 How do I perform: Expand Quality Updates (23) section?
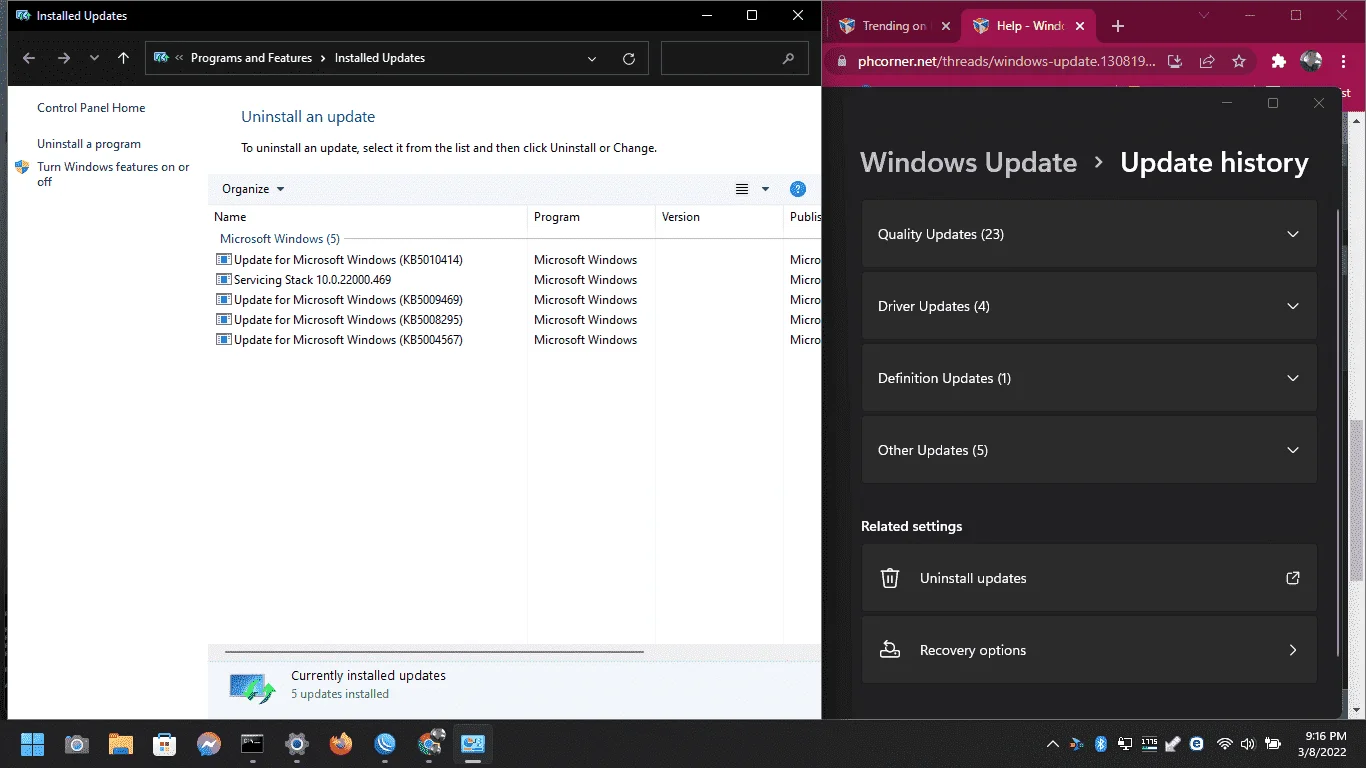1089,234
